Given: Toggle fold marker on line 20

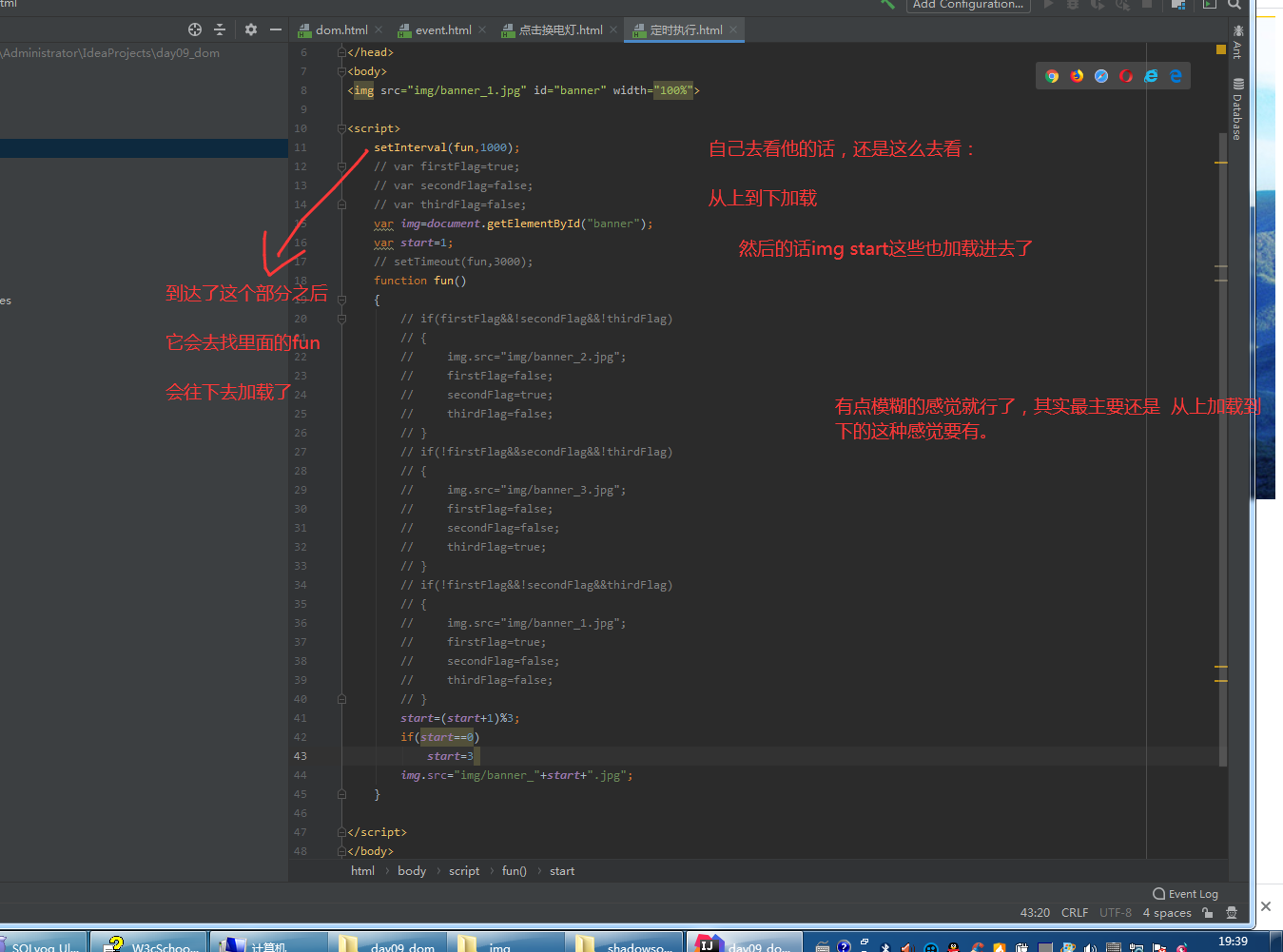Looking at the screenshot, I should point(341,319).
